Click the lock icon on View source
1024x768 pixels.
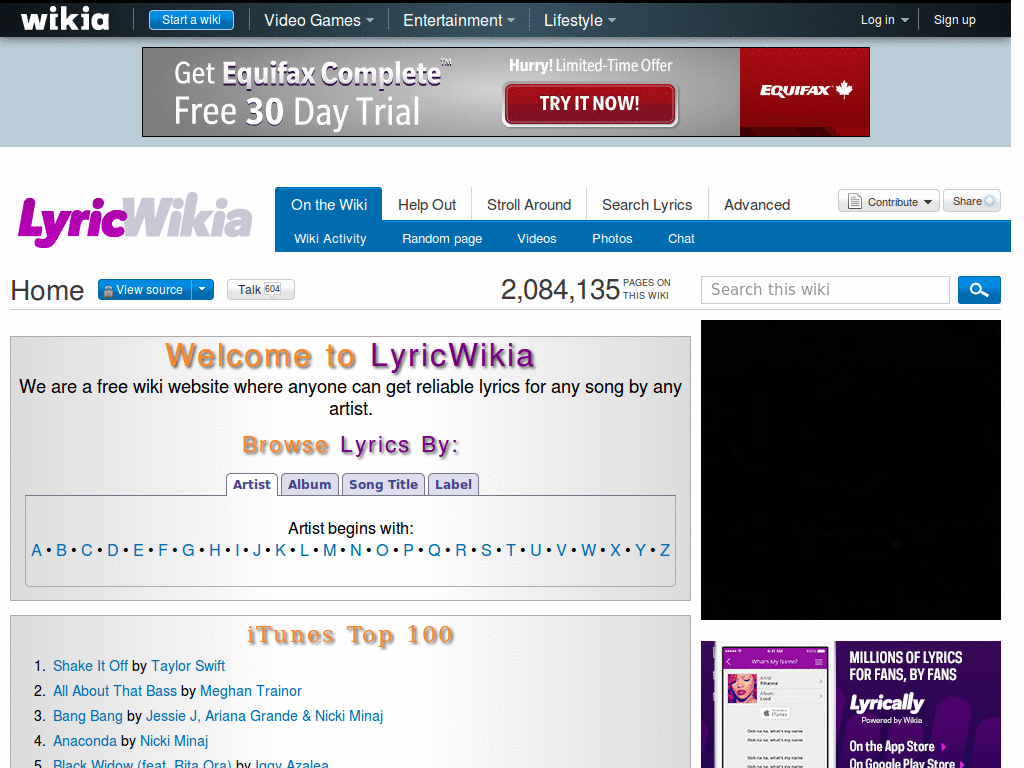coord(108,291)
